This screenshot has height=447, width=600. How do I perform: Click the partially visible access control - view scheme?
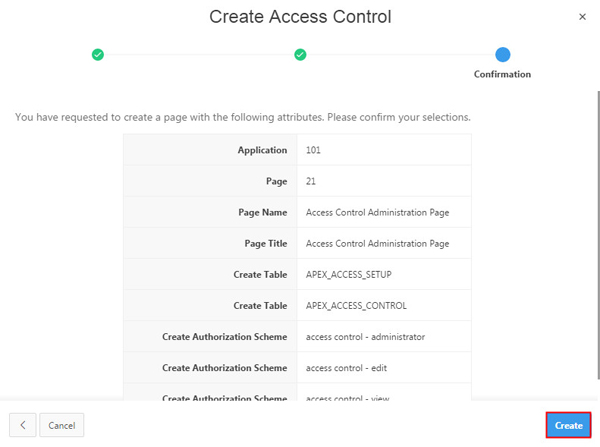click(347, 397)
